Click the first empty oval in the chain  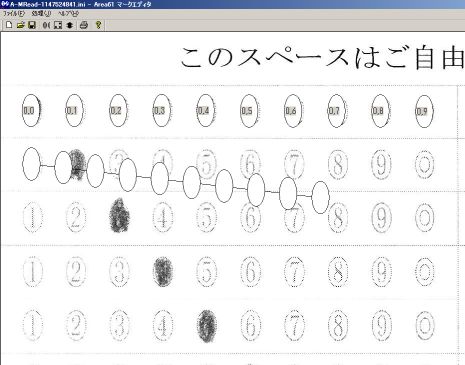pyautogui.click(x=31, y=164)
